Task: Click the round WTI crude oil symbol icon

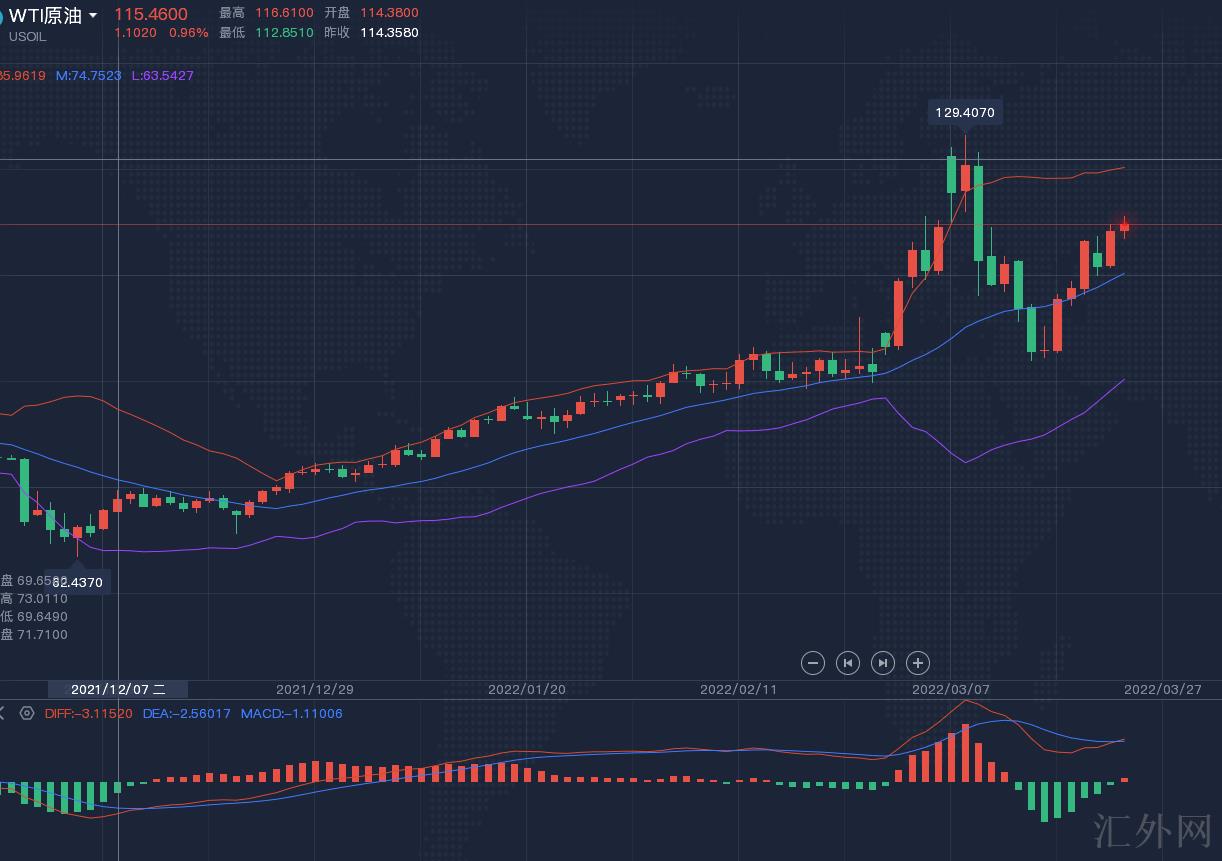Action: click(2, 17)
